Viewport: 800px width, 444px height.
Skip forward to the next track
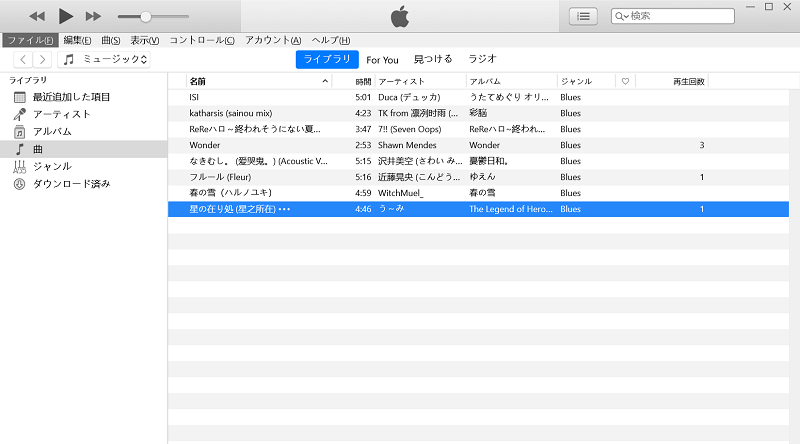coord(93,16)
